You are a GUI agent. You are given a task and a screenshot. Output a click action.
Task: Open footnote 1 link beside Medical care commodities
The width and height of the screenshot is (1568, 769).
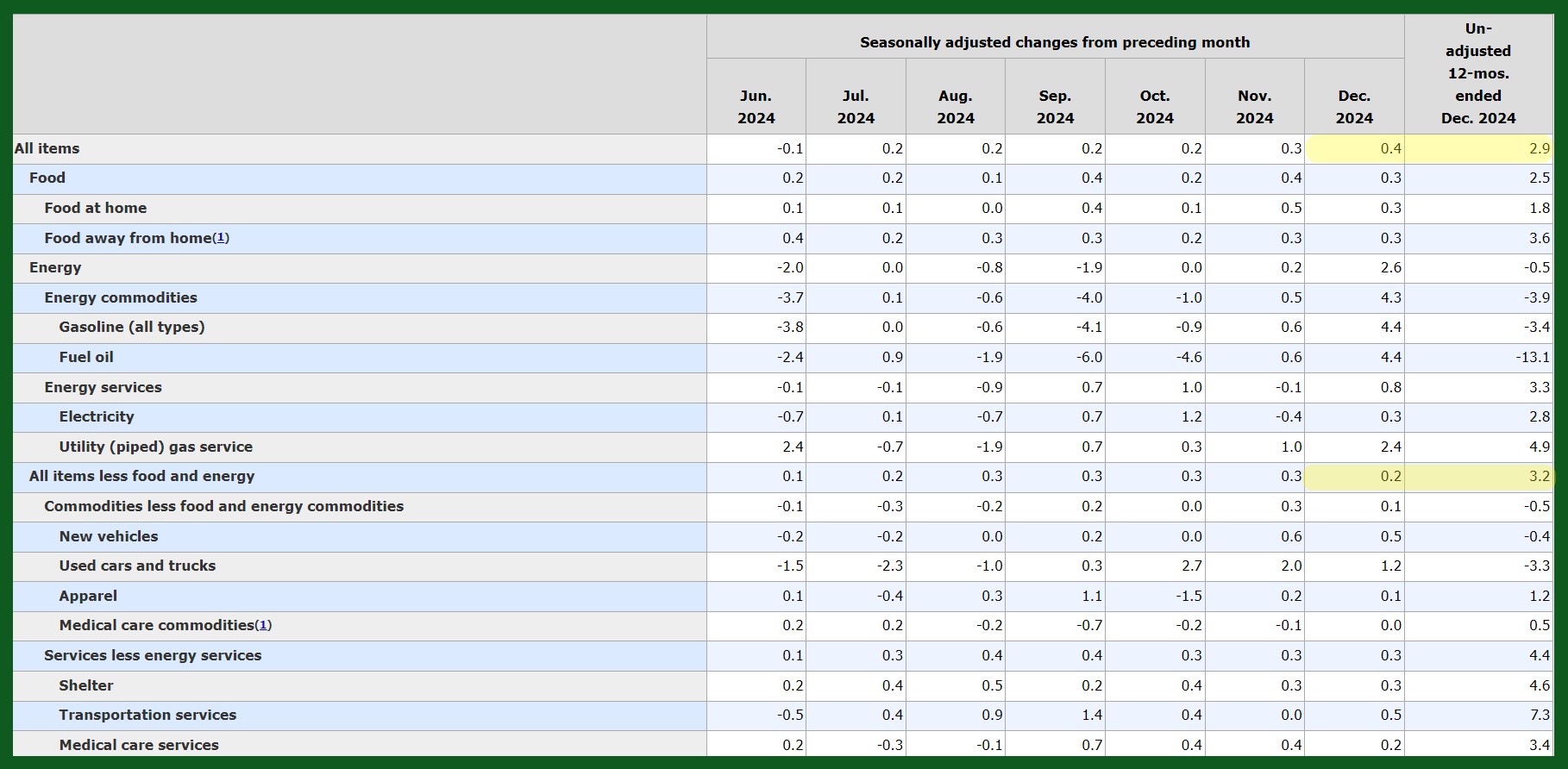[x=264, y=625]
